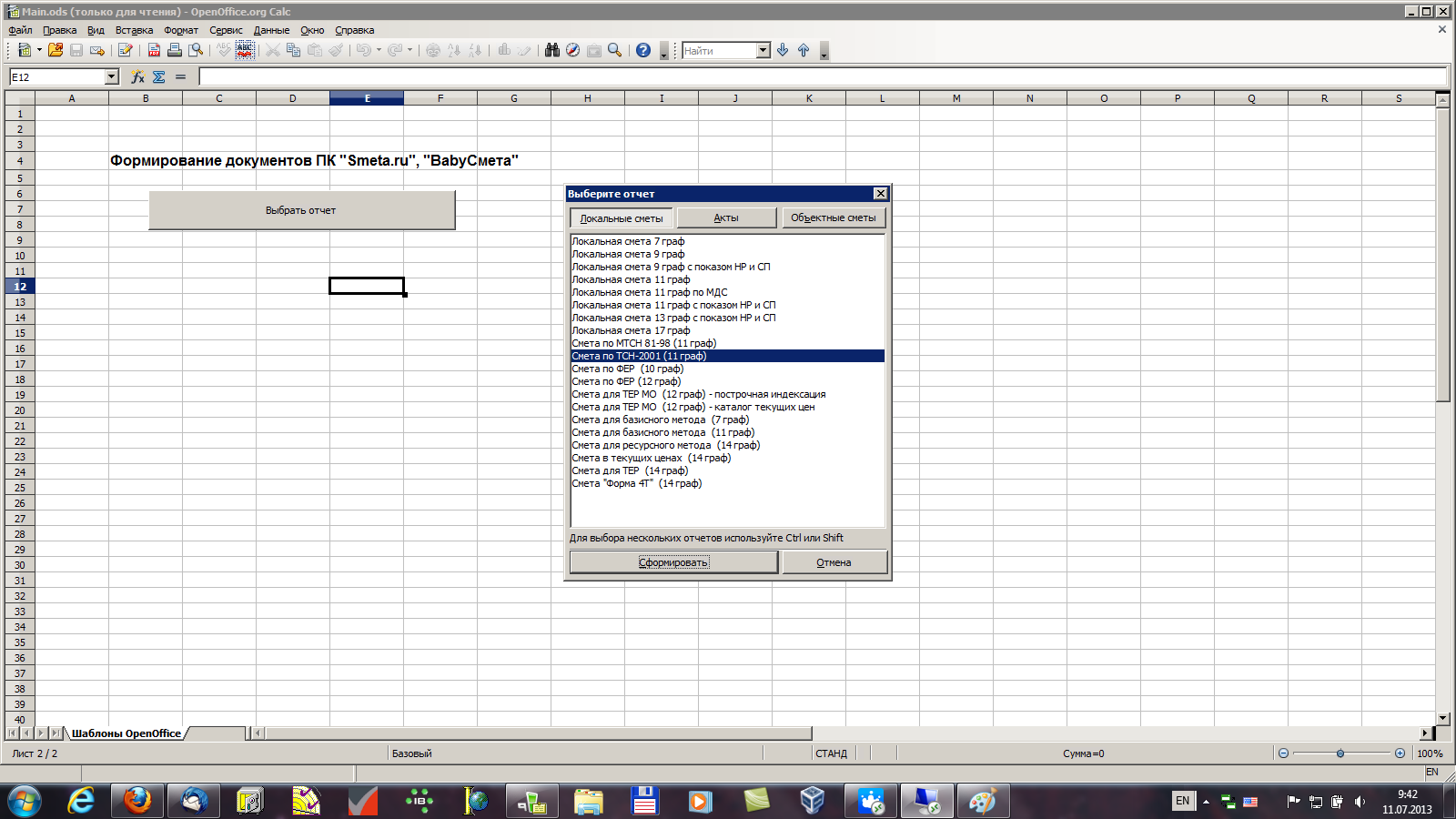Click the Sum sigma icon
Screen dimensions: 1456x819
(159, 77)
